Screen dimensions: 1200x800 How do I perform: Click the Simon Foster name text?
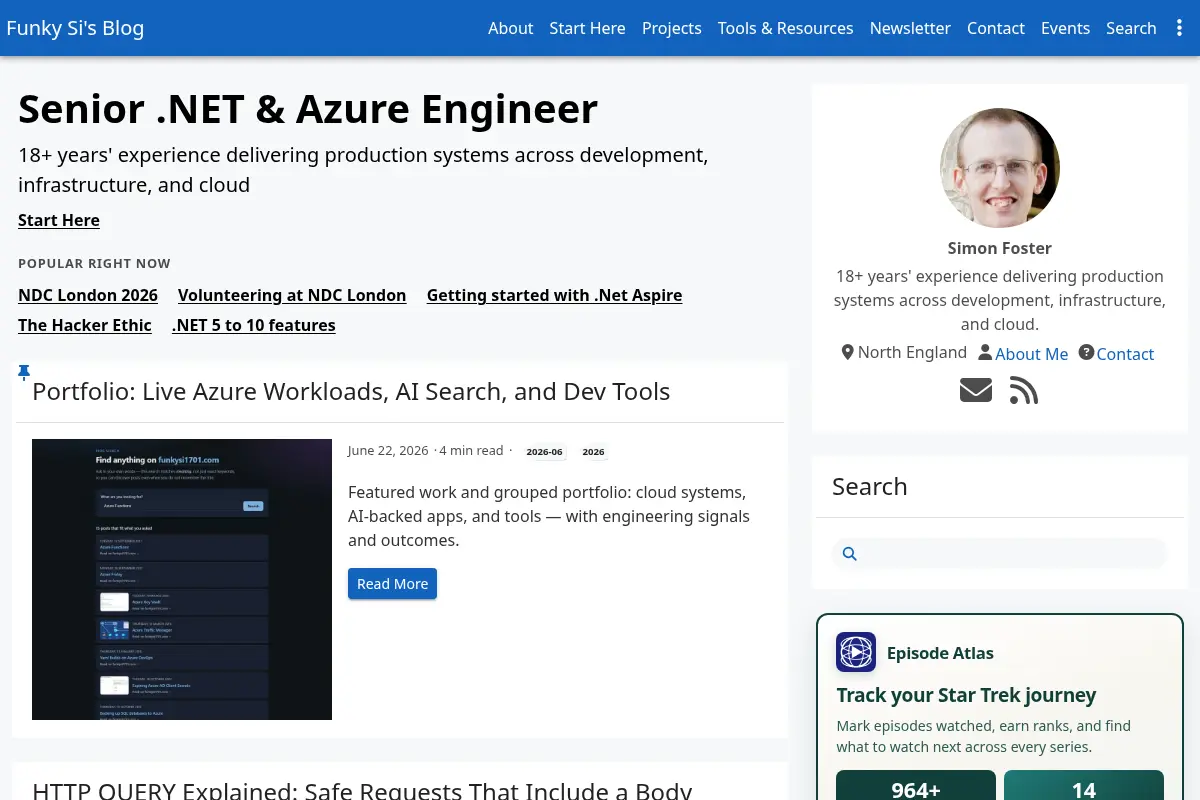(1000, 248)
